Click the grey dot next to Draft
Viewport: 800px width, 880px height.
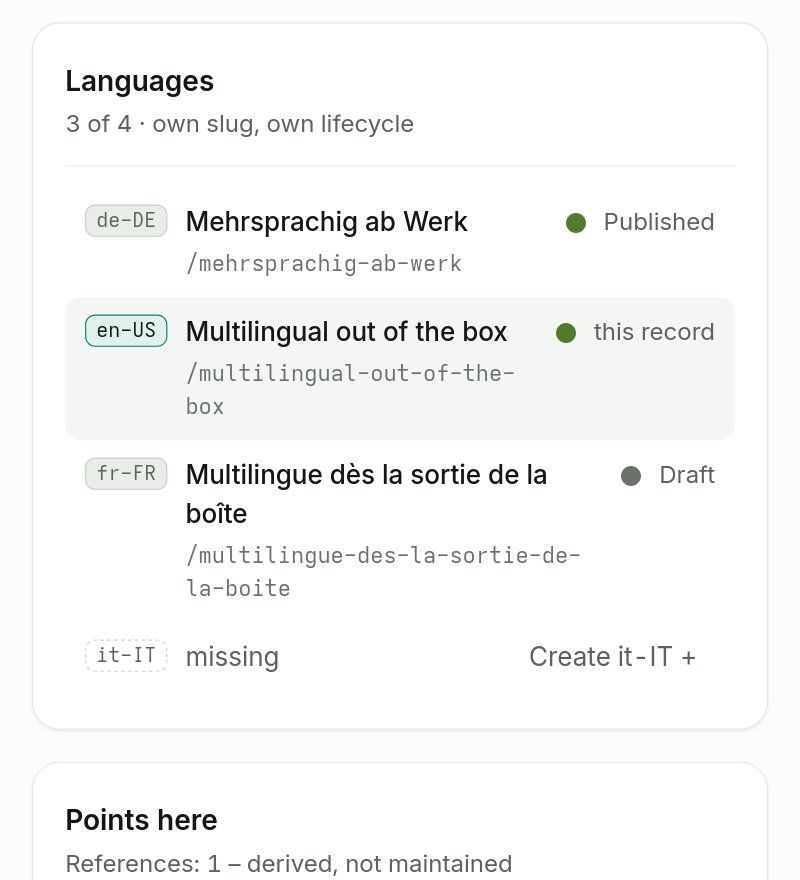pyautogui.click(x=631, y=476)
